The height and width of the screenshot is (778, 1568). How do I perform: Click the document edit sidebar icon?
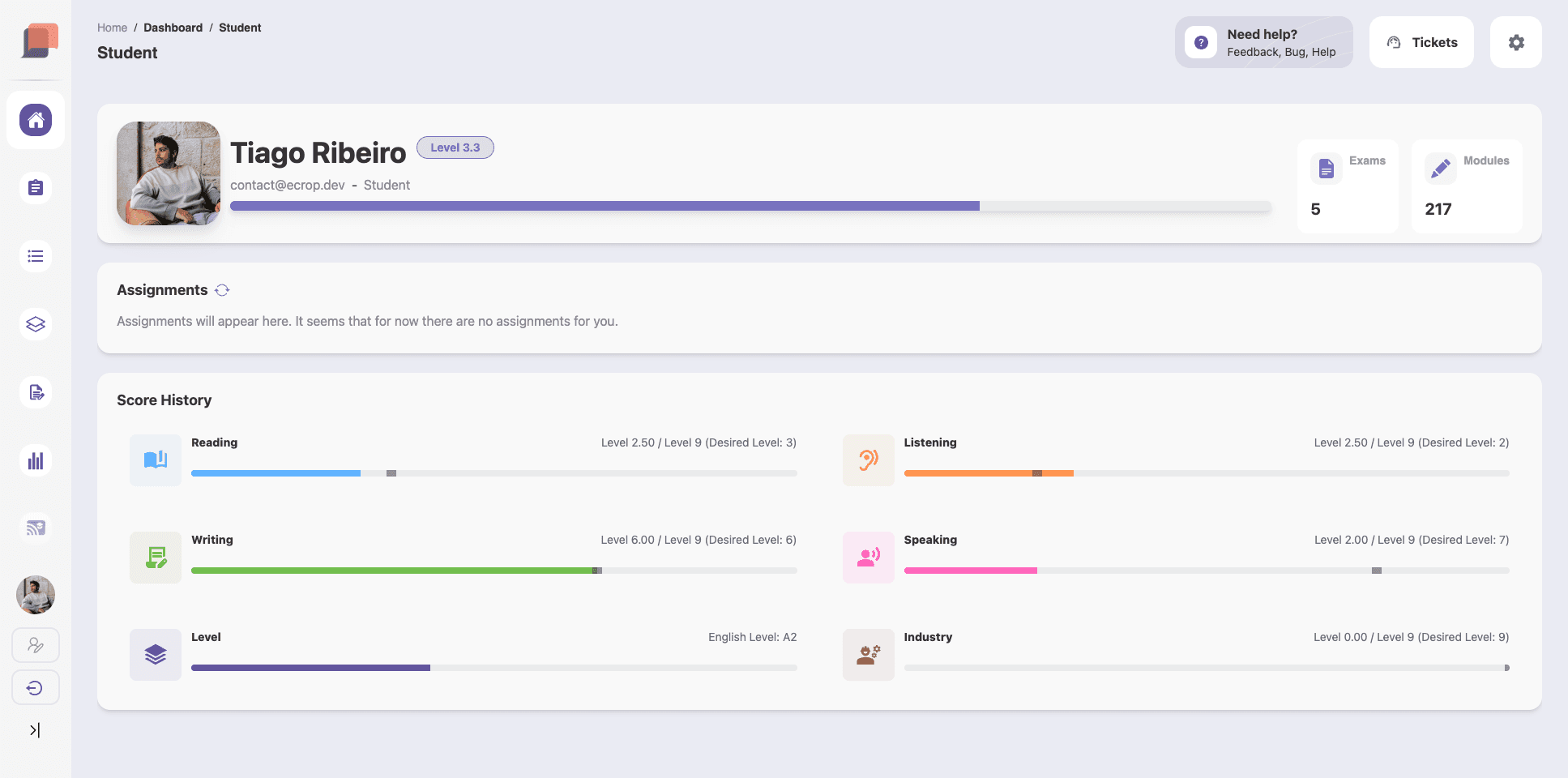pyautogui.click(x=36, y=392)
